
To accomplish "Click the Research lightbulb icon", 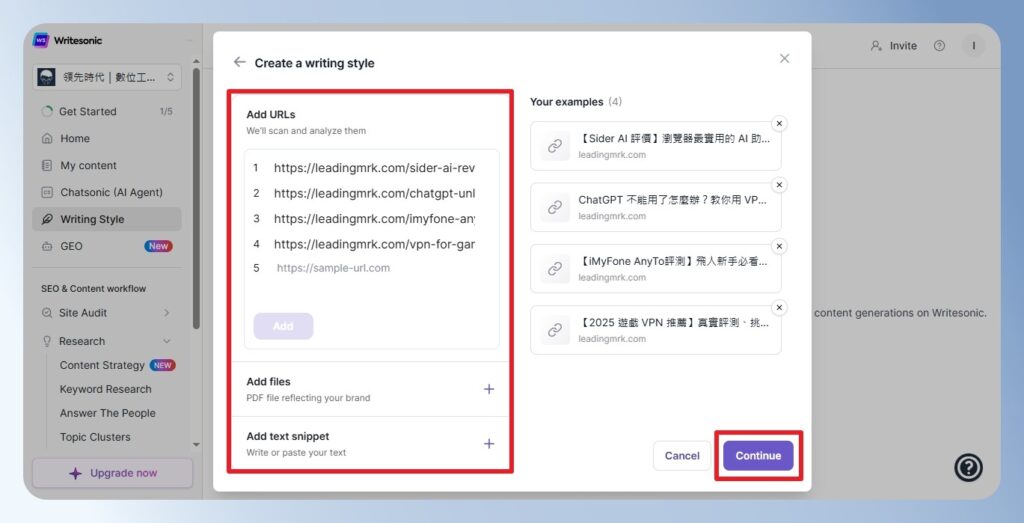I will tap(47, 341).
